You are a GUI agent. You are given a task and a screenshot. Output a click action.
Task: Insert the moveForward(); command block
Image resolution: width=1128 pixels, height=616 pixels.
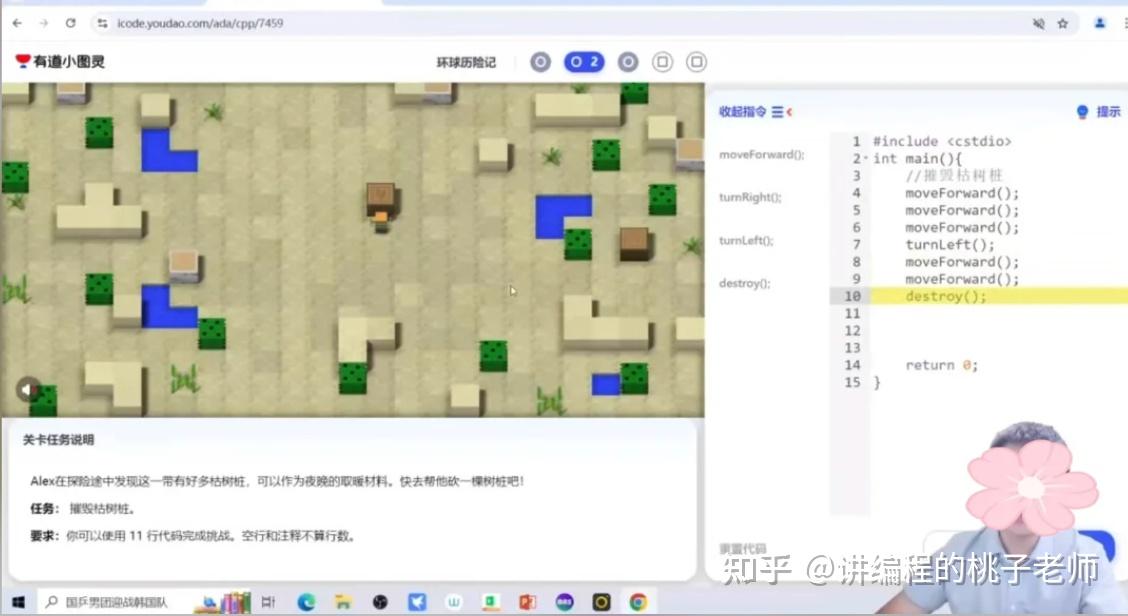coord(762,154)
